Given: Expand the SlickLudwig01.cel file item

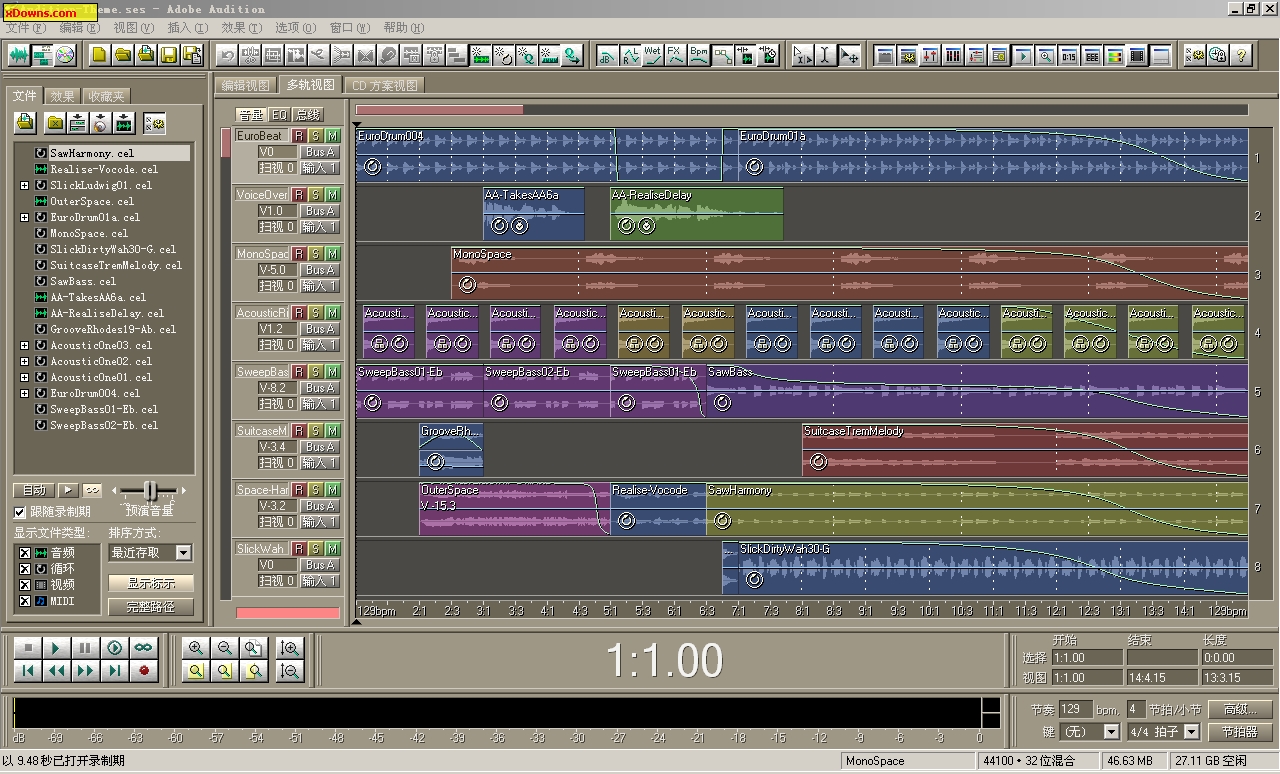Looking at the screenshot, I should (24, 185).
